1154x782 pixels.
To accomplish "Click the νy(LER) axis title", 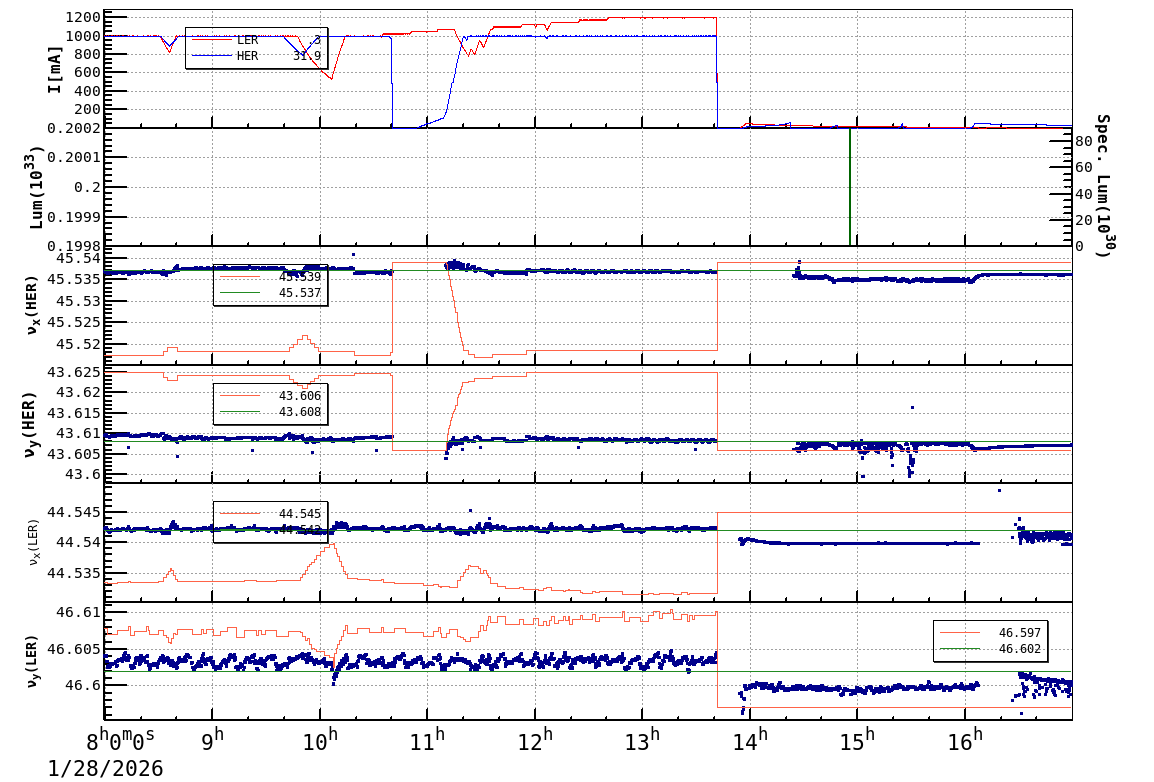I will pos(32,661).
